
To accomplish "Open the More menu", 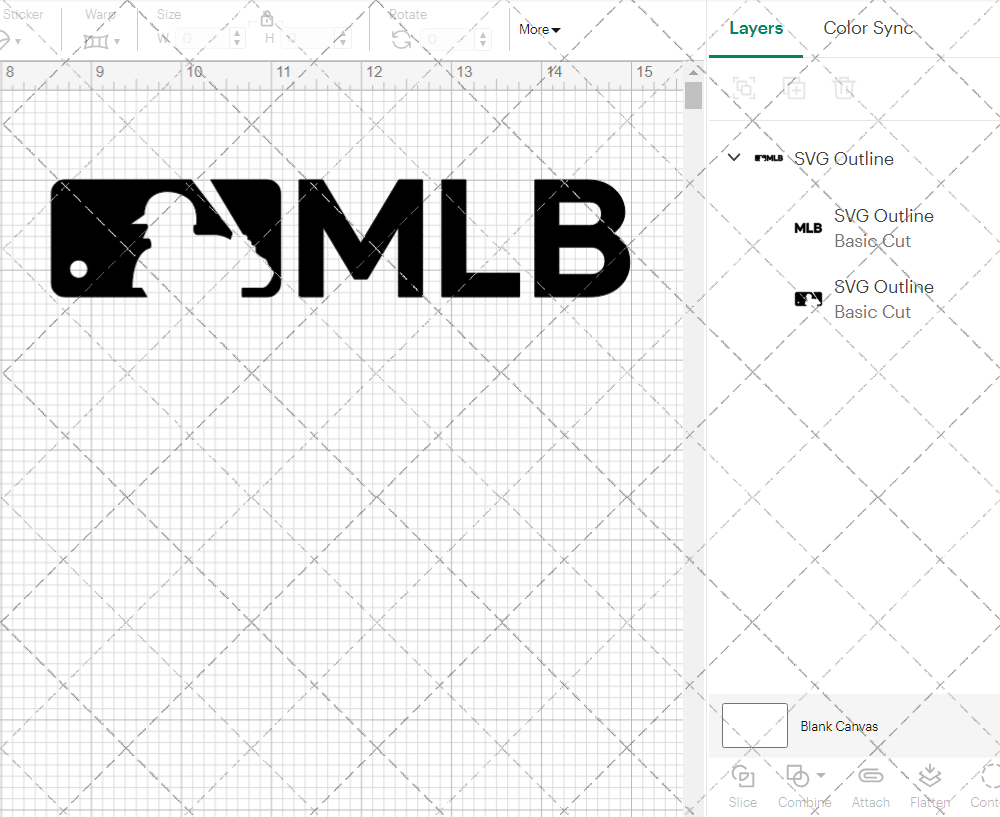I will tap(538, 29).
